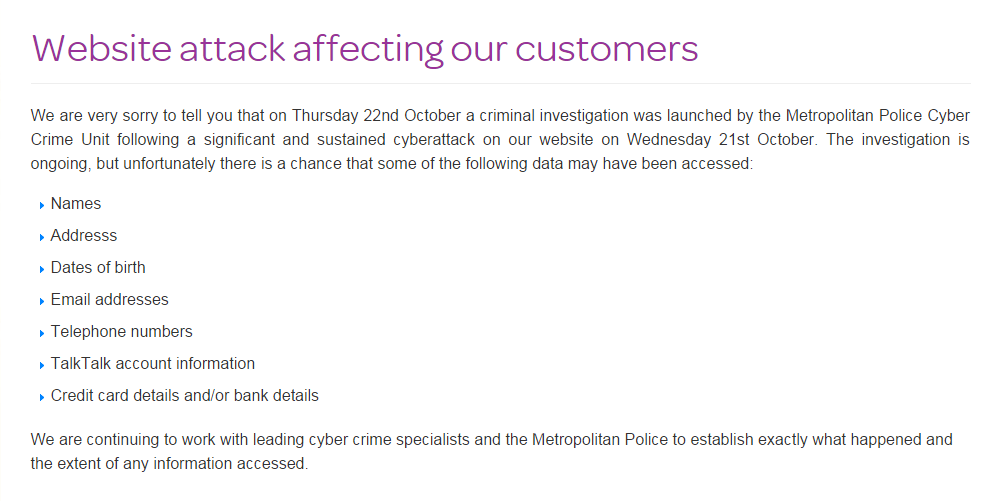The image size is (999, 501).
Task: Click the arrow bullet beside Dates of birth
Action: pos(42,269)
